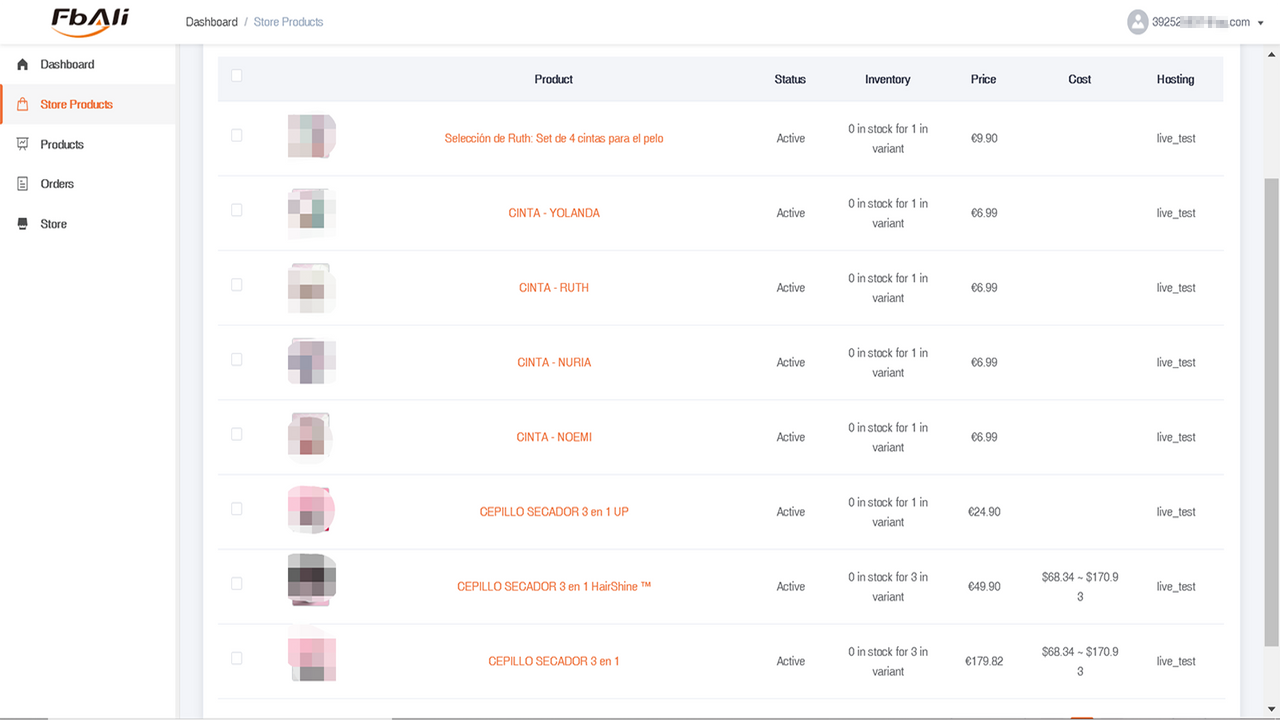1280x720 pixels.
Task: Open Selección de Ruth product link
Action: tap(554, 139)
